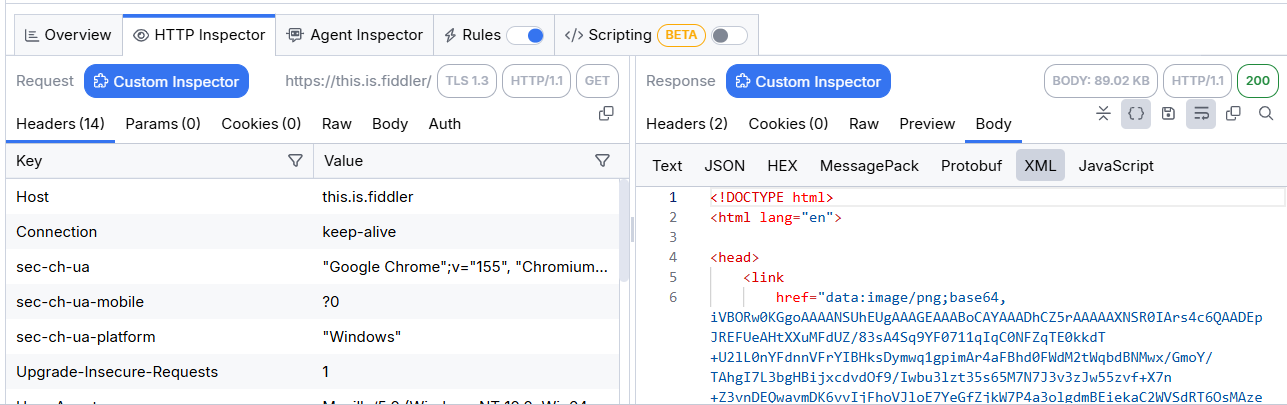Click the <!DOCTYPE html> code line

point(772,197)
